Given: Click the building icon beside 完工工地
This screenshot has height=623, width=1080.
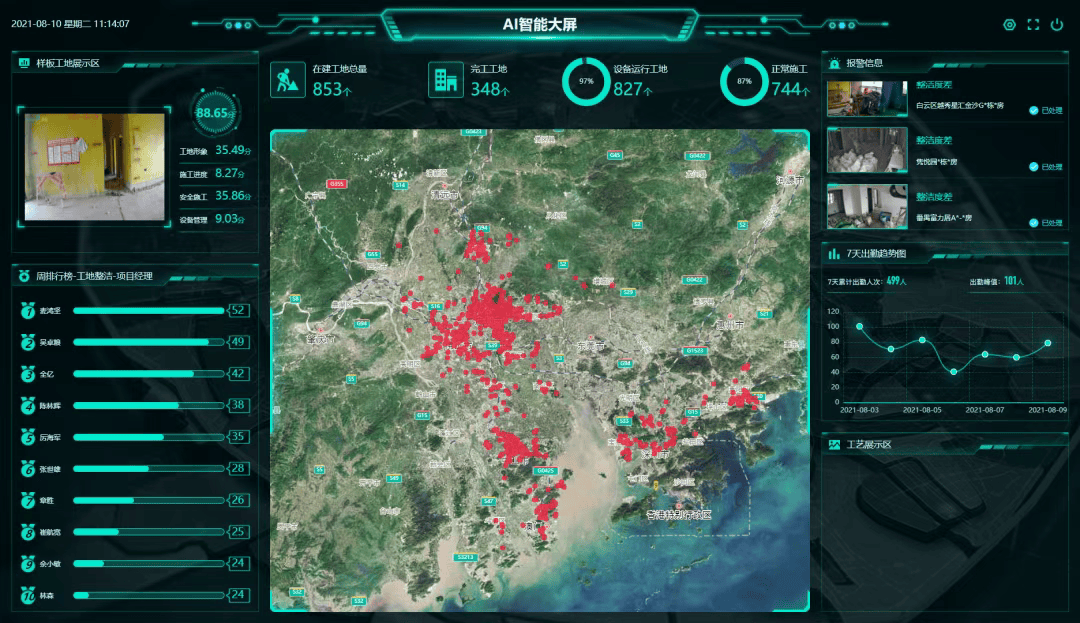Looking at the screenshot, I should pyautogui.click(x=445, y=80).
